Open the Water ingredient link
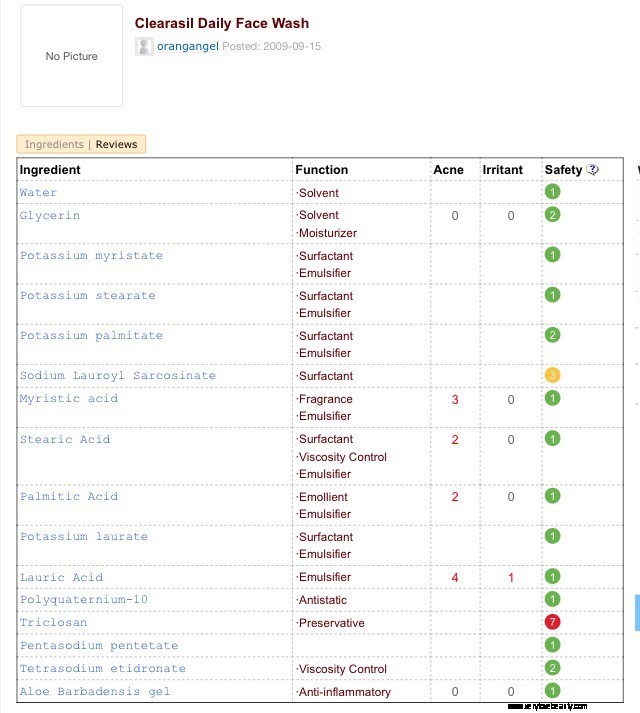Screen dimensions: 640x713 [38, 192]
